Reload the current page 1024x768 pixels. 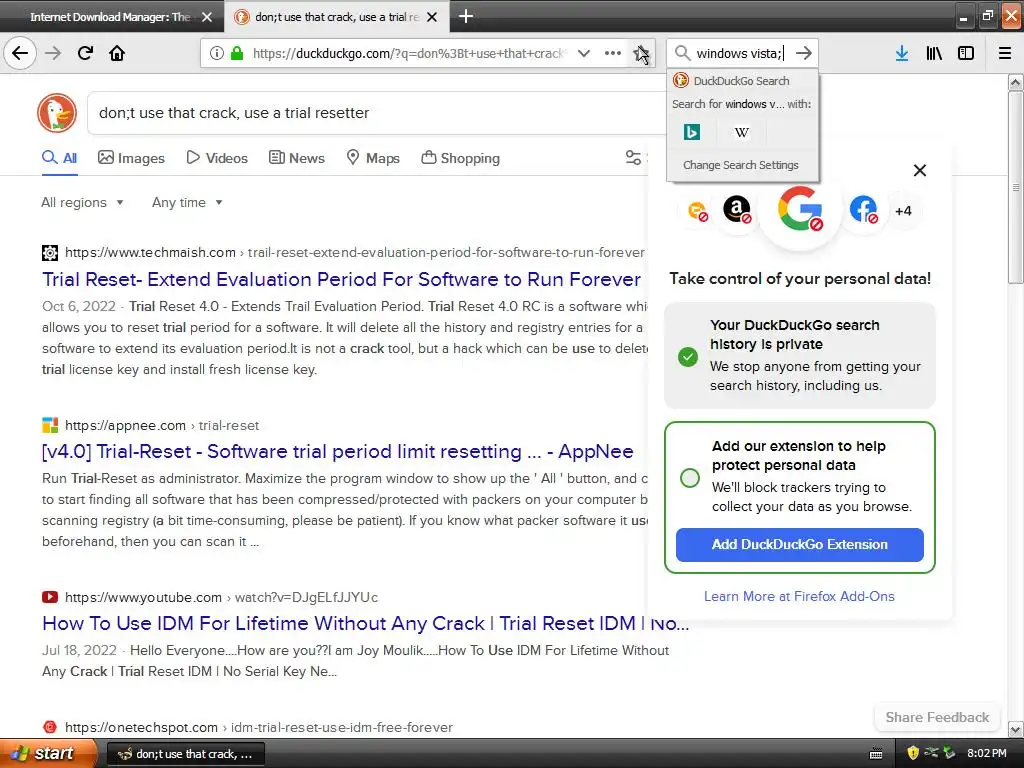[x=85, y=53]
